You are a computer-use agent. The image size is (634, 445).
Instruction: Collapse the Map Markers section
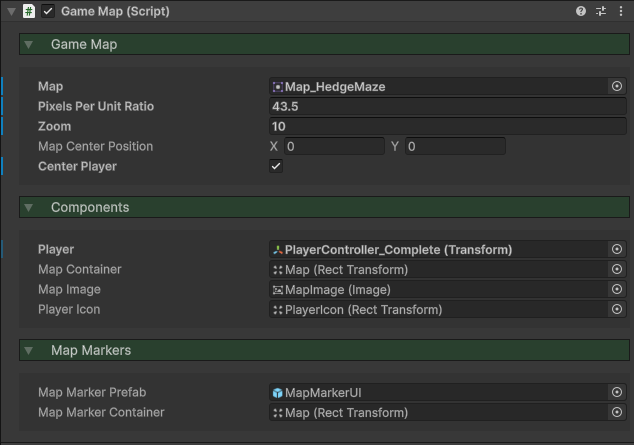[30, 351]
